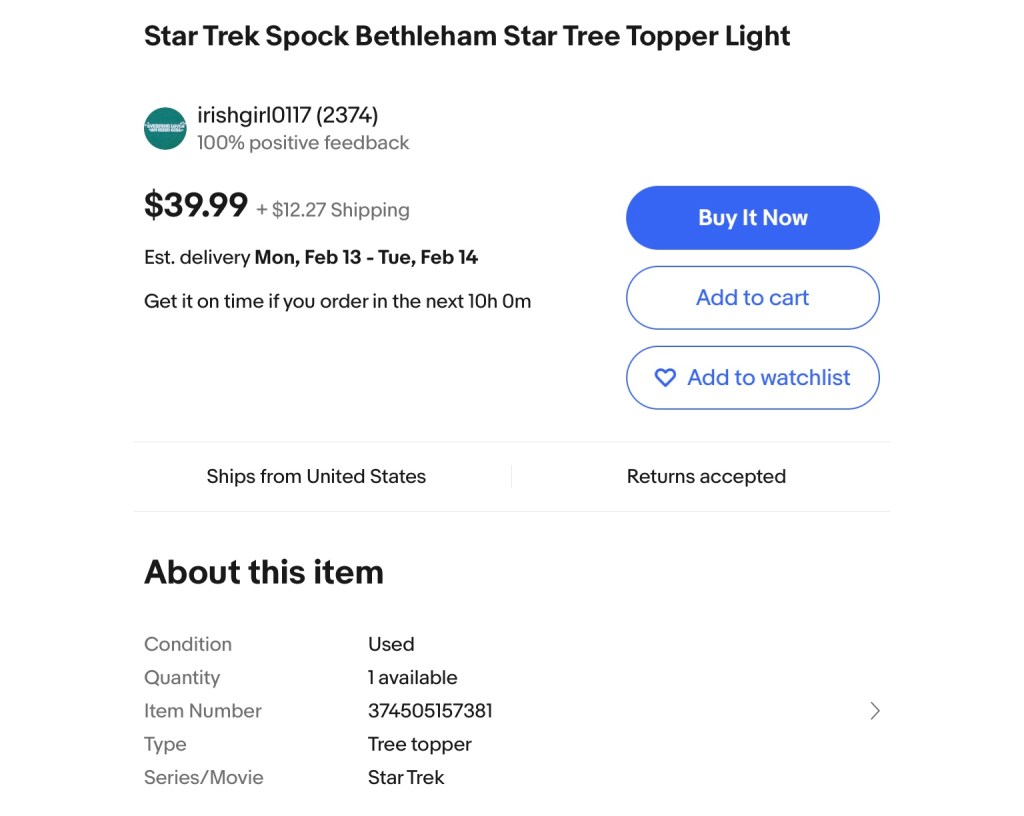
Task: Expand item details with the right chevron
Action: (875, 711)
